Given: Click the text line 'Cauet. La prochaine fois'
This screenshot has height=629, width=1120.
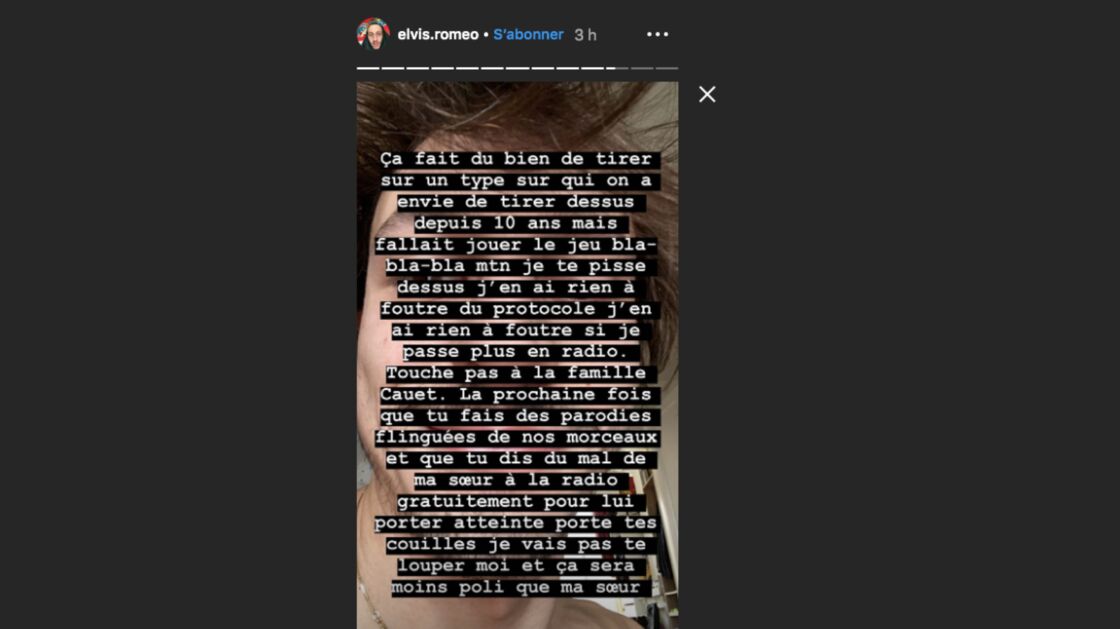Looking at the screenshot, I should point(516,394).
